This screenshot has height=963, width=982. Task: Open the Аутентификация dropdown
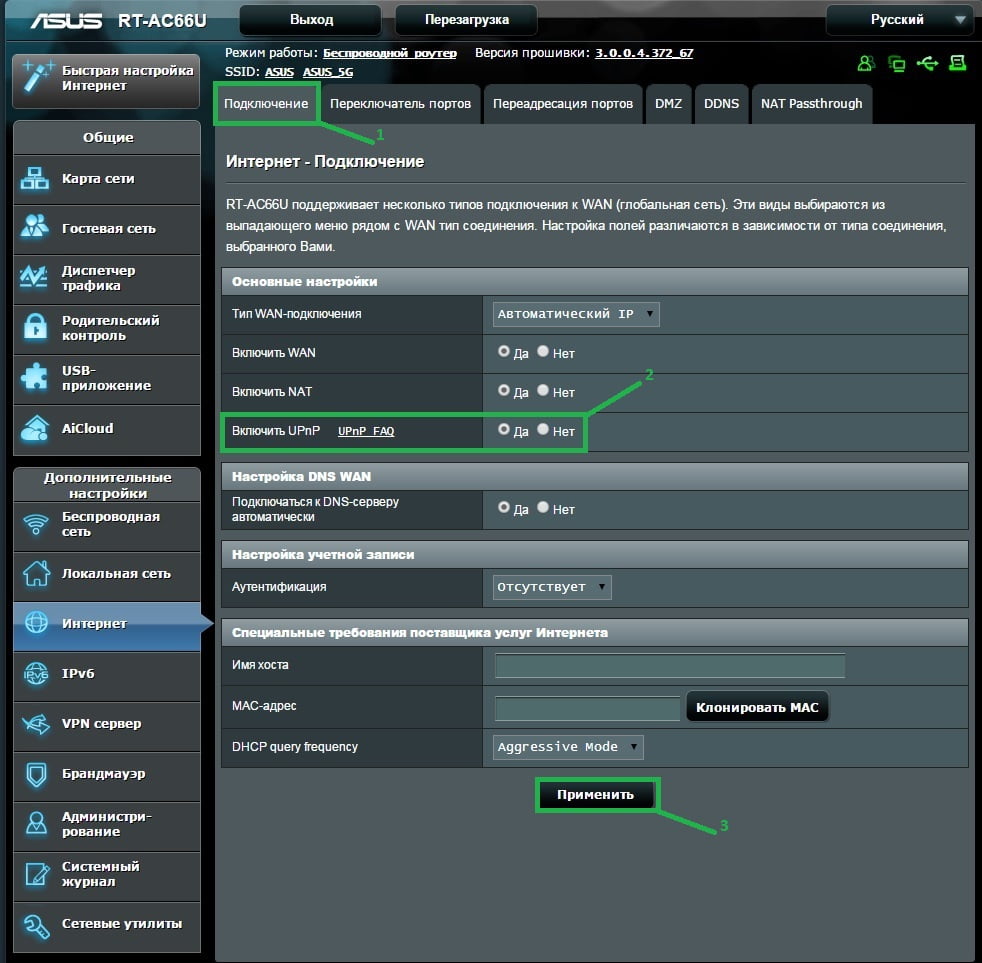click(552, 587)
